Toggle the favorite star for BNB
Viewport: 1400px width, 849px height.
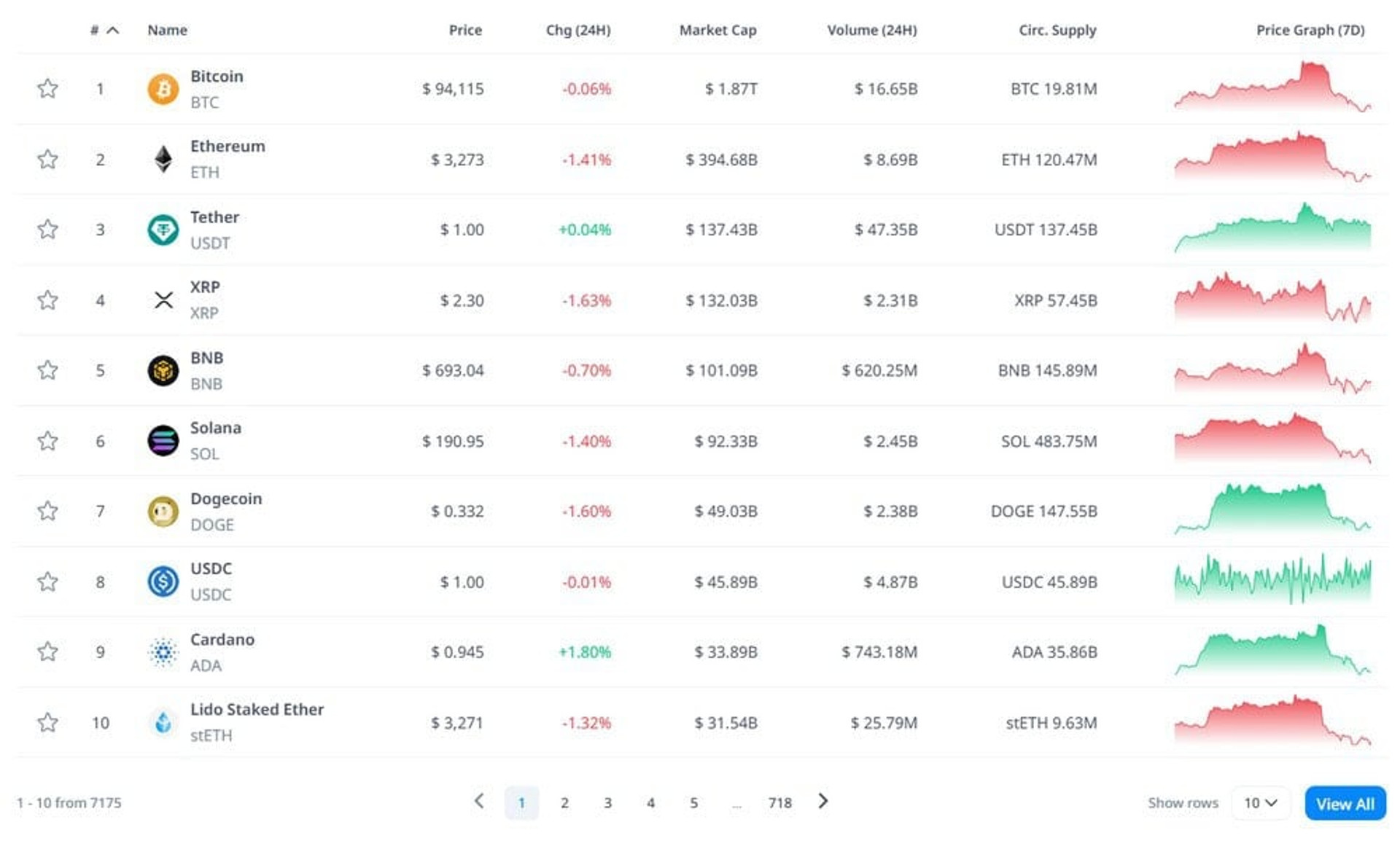47,369
